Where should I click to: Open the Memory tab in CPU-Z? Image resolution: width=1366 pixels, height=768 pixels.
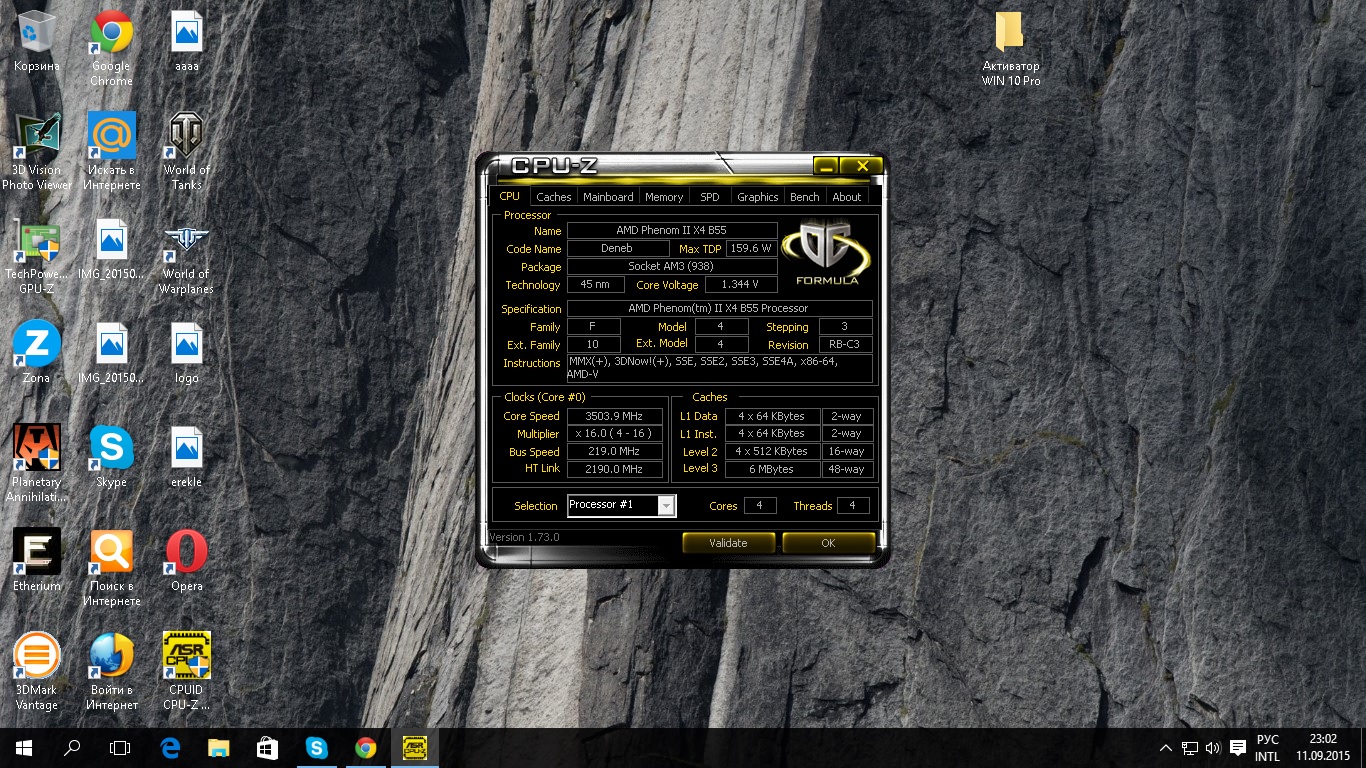(664, 197)
